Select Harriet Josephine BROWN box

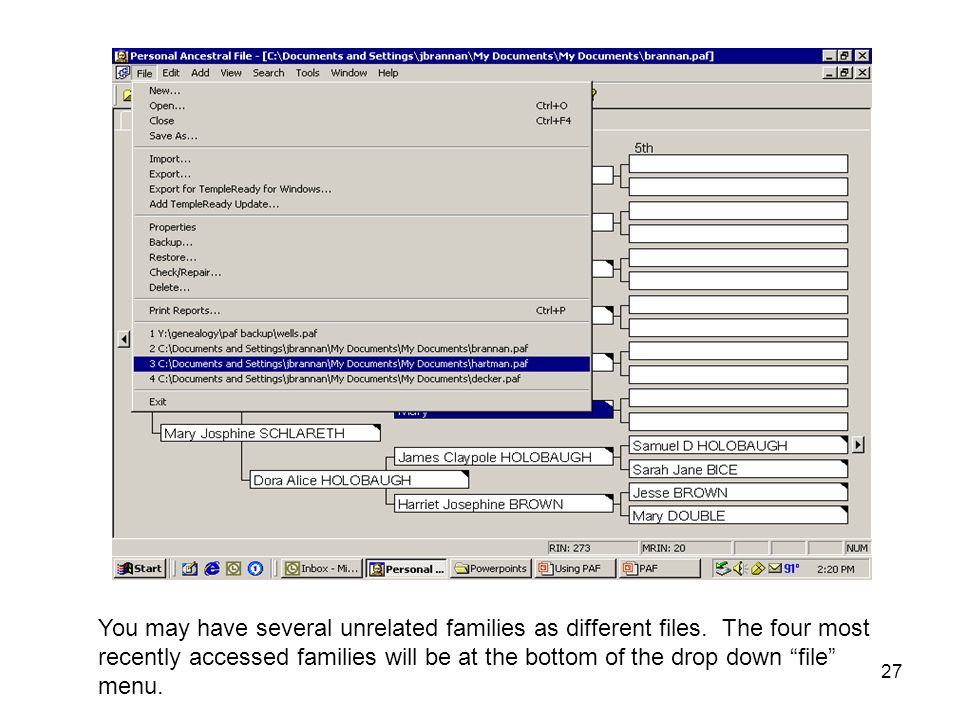[503, 504]
